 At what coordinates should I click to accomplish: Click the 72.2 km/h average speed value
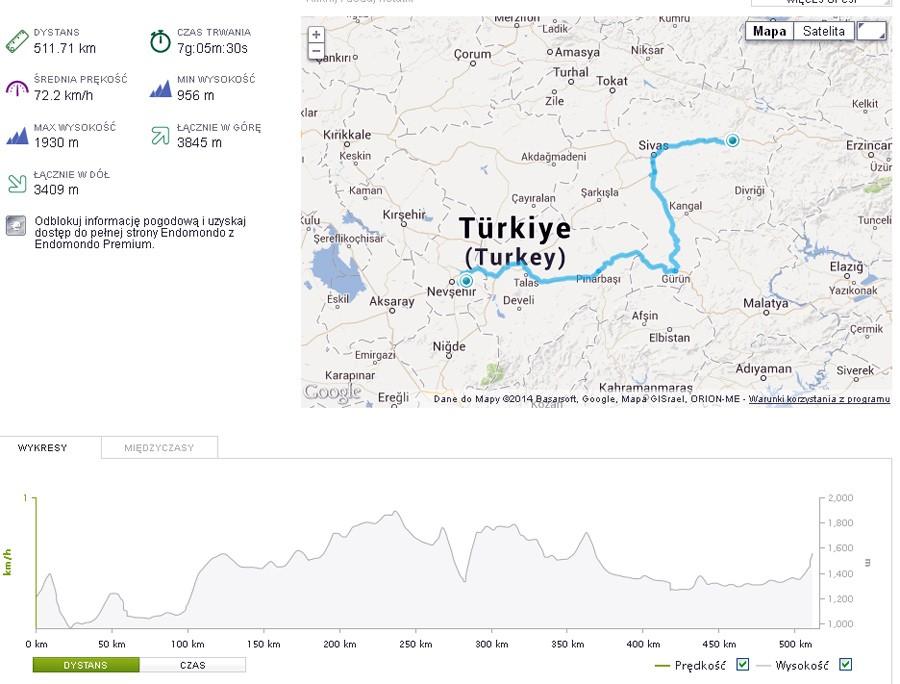click(x=63, y=95)
